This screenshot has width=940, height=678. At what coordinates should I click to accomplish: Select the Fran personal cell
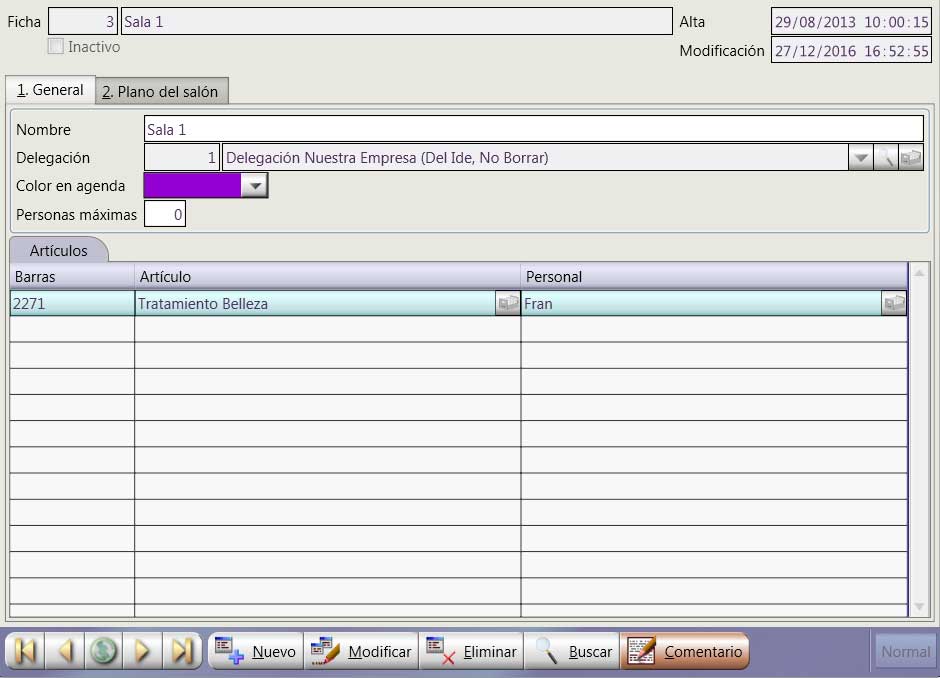point(701,303)
